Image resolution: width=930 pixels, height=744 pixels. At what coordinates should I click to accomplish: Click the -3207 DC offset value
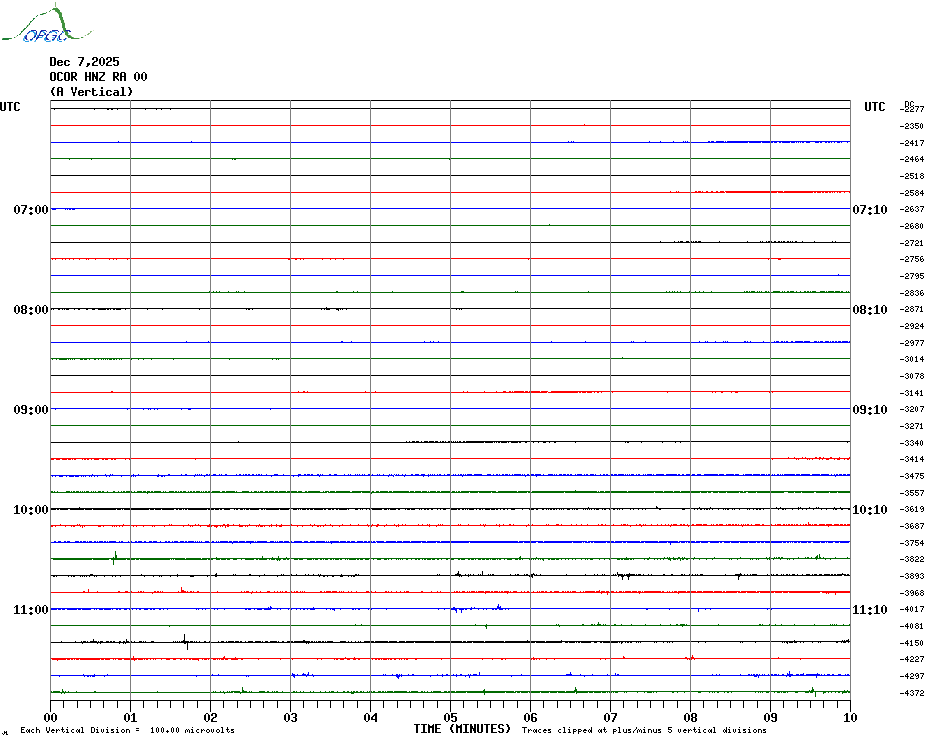click(912, 410)
